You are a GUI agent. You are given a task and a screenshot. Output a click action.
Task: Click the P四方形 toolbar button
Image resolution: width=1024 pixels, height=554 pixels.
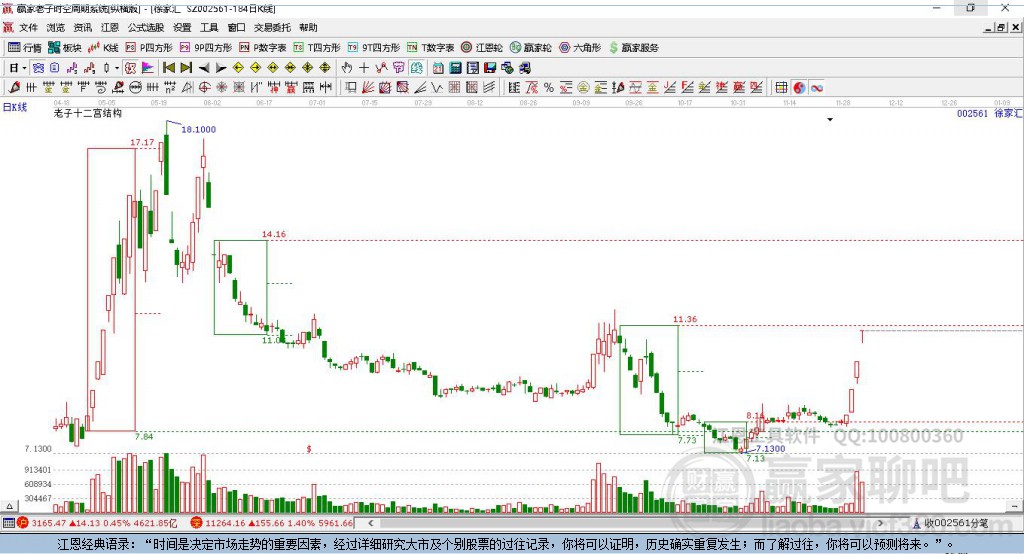[155, 47]
